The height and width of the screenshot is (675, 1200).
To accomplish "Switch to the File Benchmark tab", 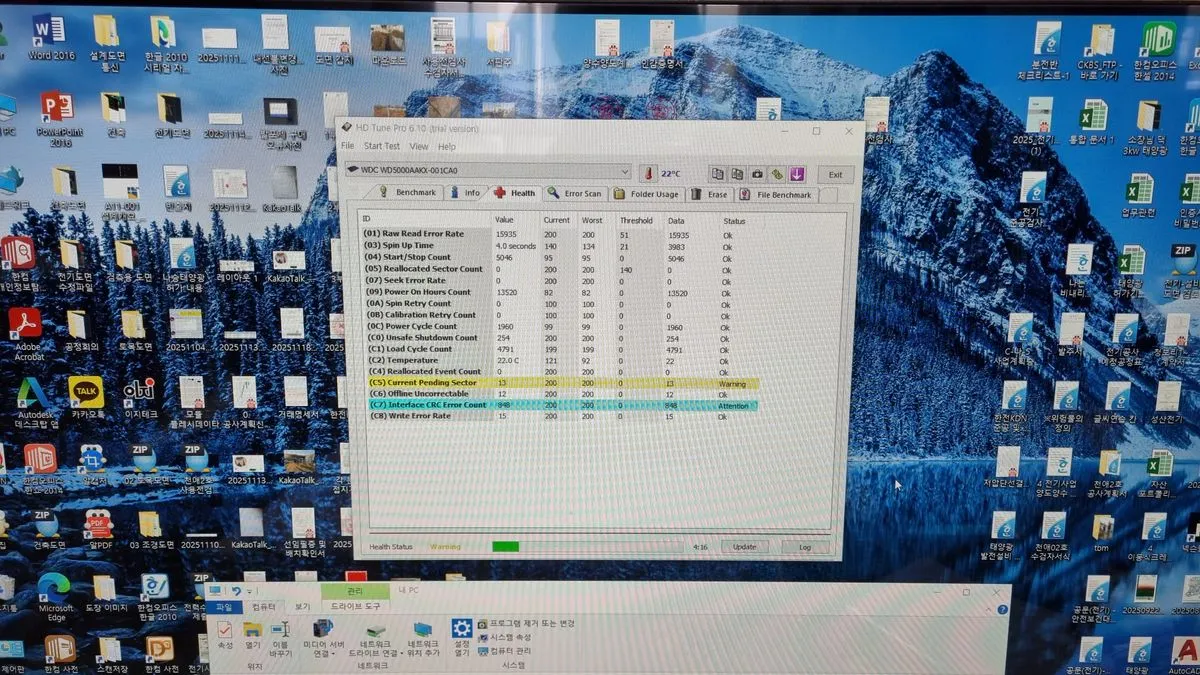I will pos(778,194).
